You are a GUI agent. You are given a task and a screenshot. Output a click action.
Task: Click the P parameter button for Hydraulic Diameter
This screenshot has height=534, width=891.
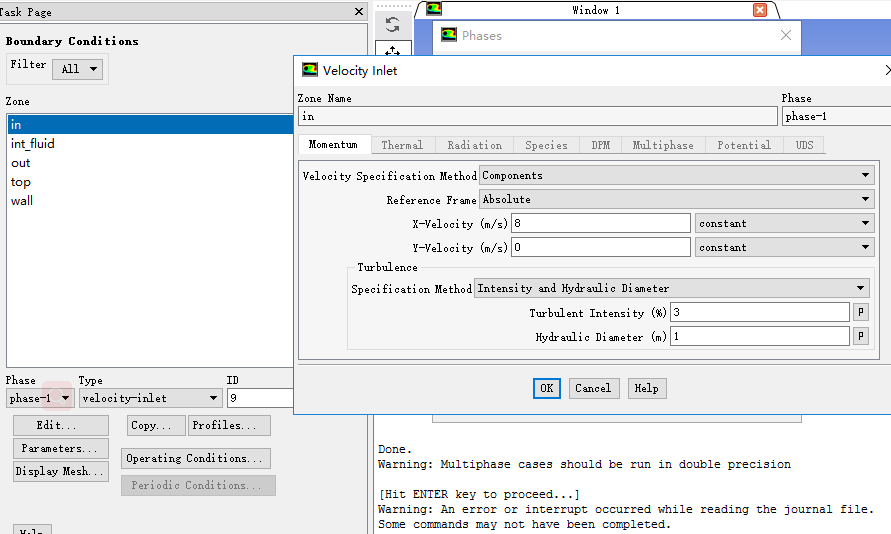860,337
